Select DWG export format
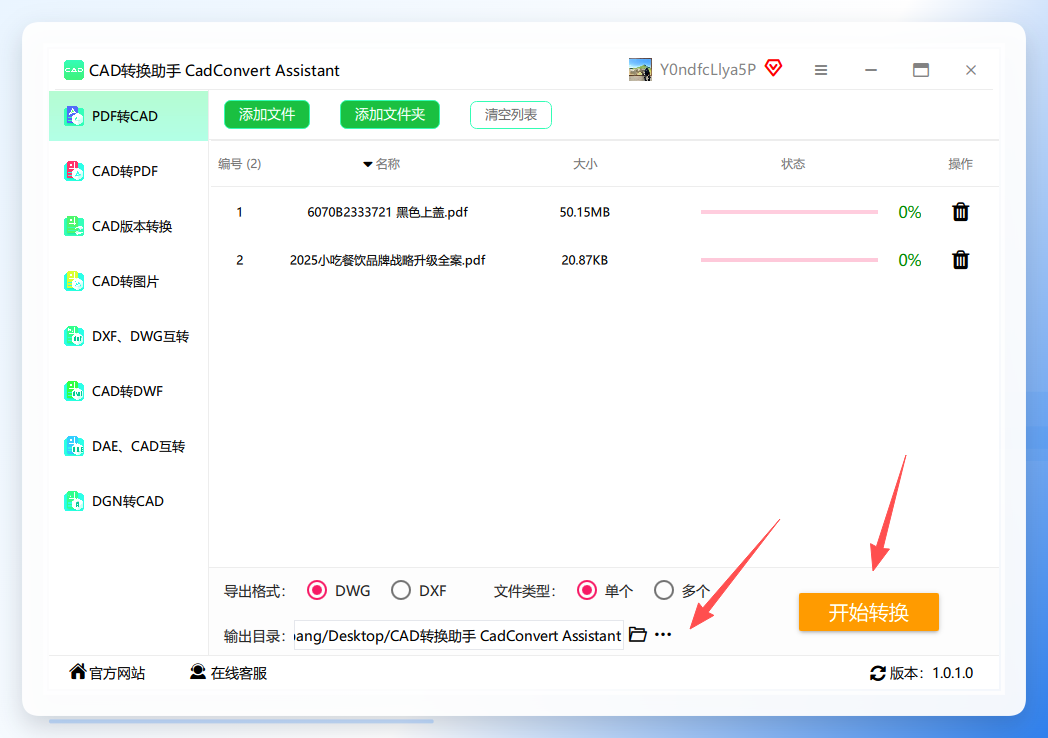 (x=317, y=590)
